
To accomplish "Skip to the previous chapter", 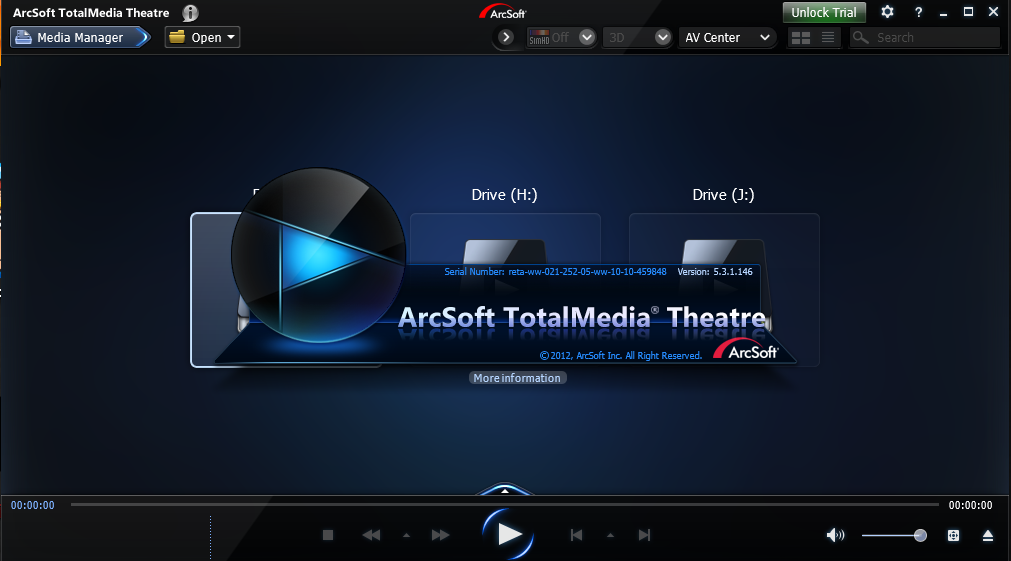I will coord(576,535).
